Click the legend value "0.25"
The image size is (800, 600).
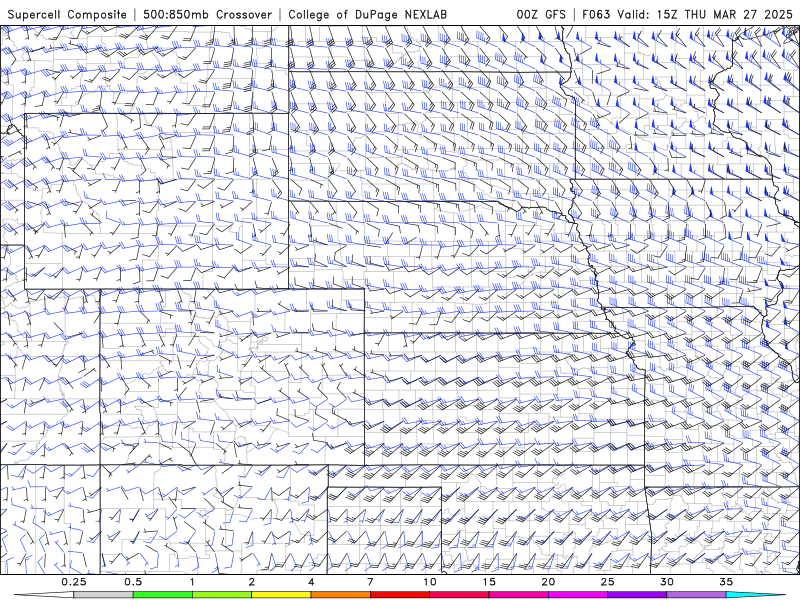coord(74,582)
